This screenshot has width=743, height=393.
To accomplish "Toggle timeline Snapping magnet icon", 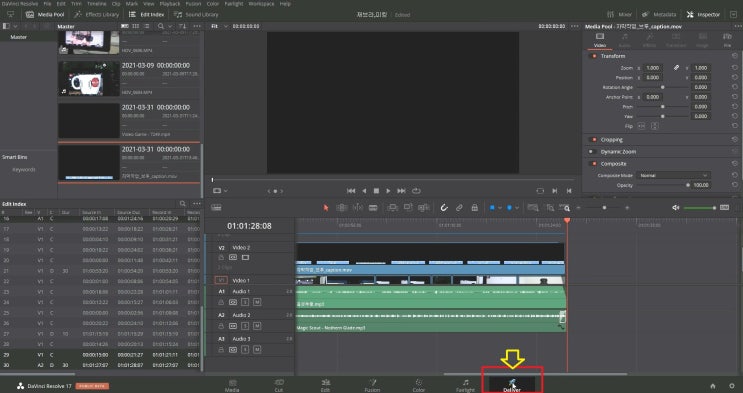I will point(444,208).
